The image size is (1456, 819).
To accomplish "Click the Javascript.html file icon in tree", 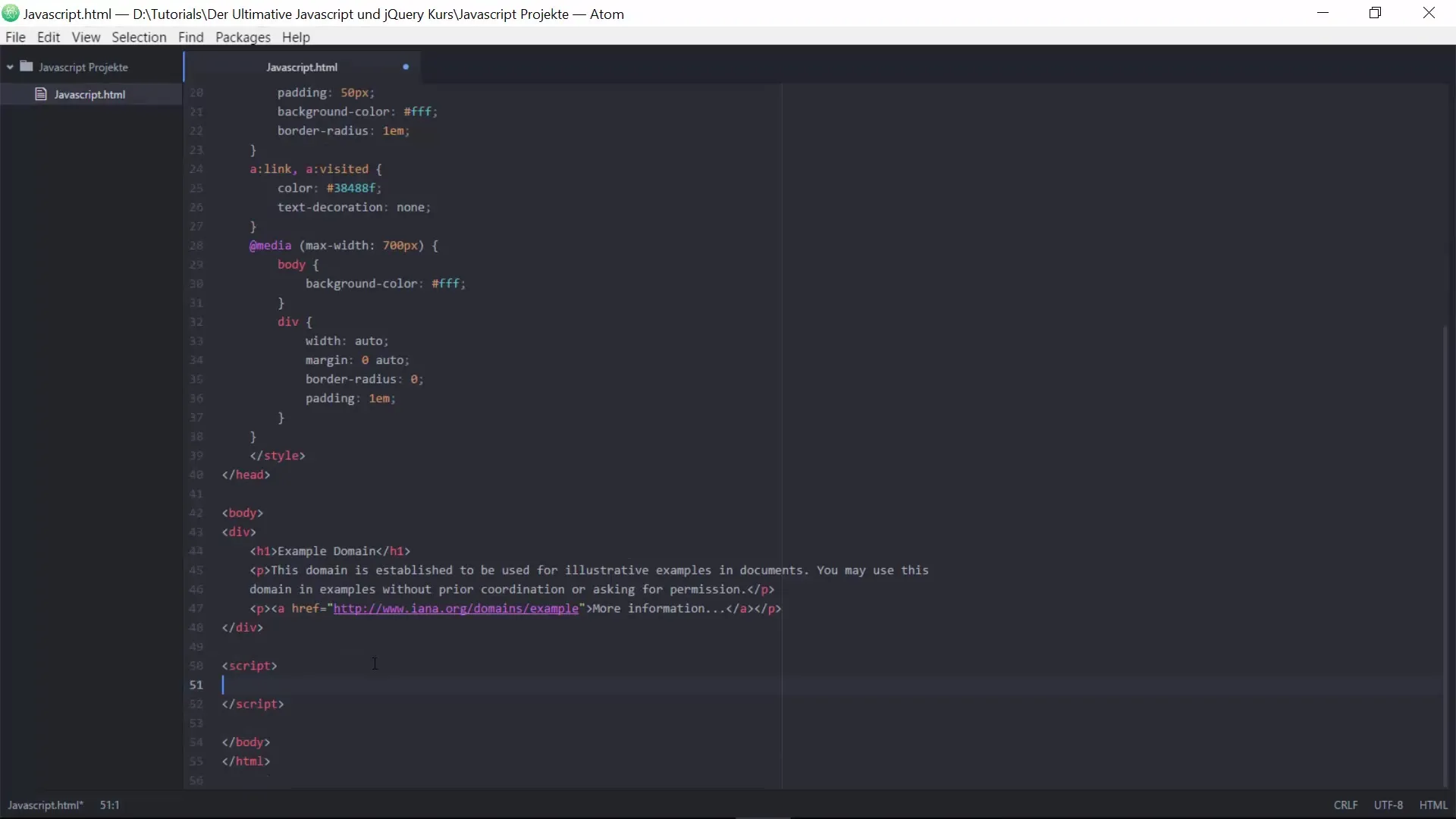I will tap(41, 94).
